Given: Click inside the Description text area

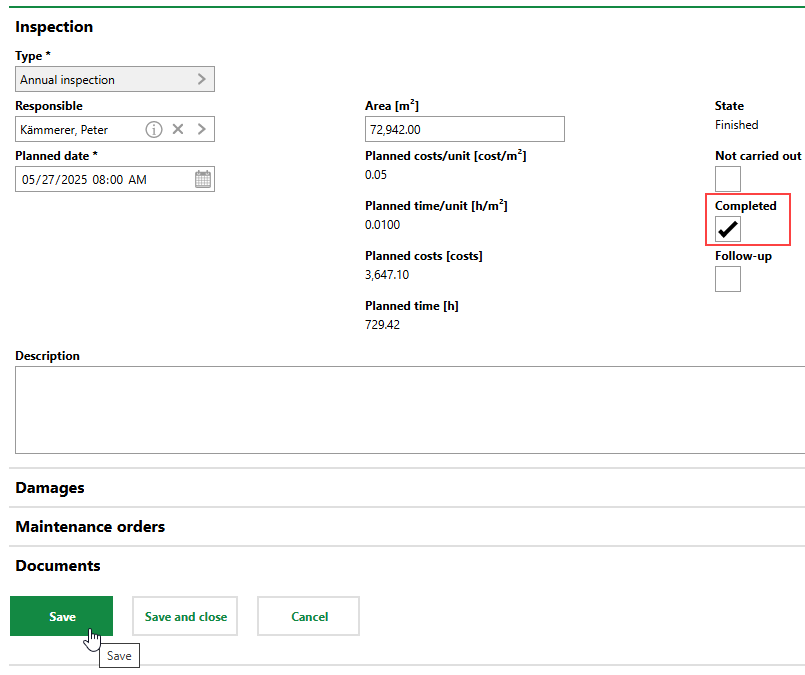Looking at the screenshot, I should pyautogui.click(x=410, y=410).
